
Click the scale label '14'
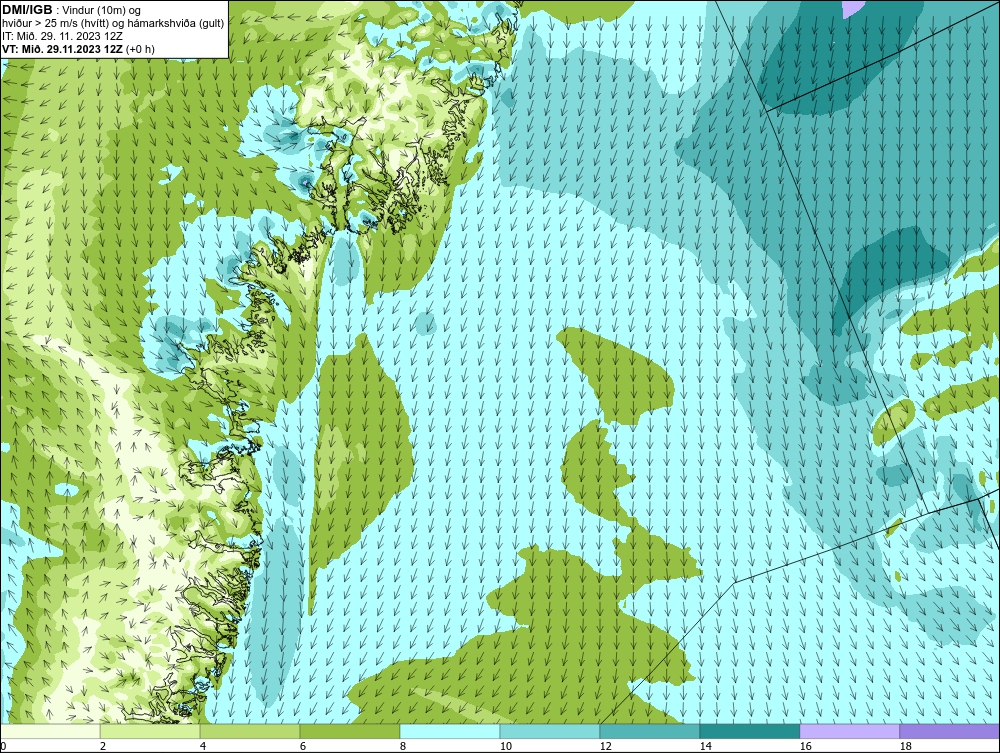pyautogui.click(x=705, y=746)
